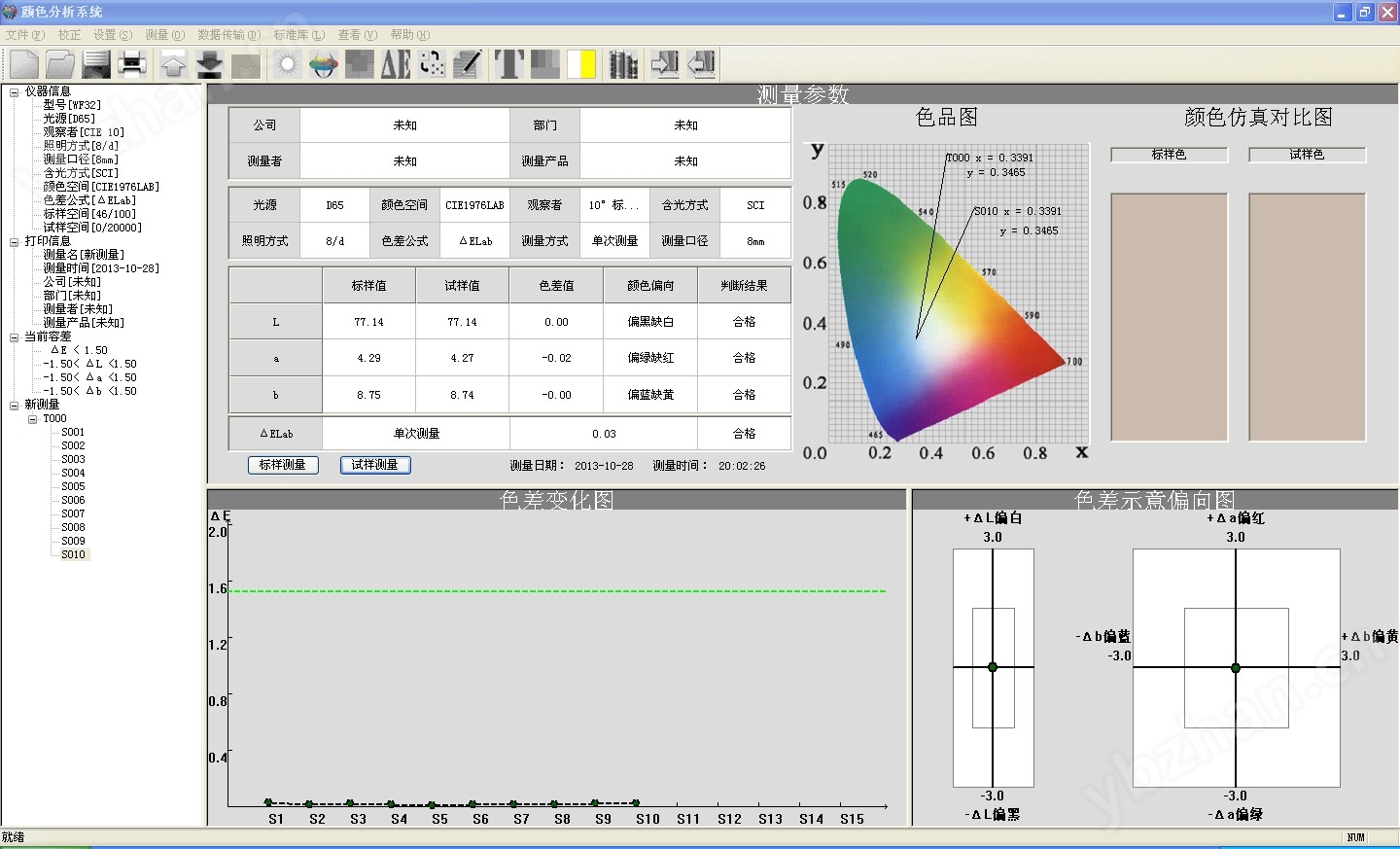Click the ΔE color difference toolbar icon
The height and width of the screenshot is (849, 1400).
[x=396, y=64]
